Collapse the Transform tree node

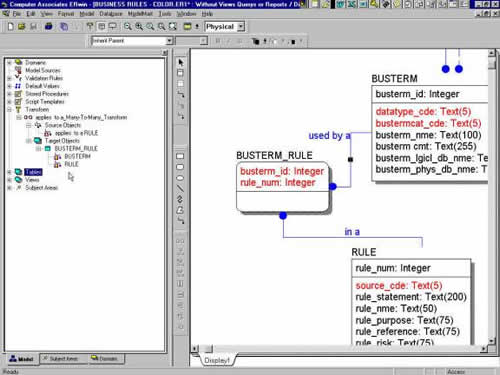point(9,109)
